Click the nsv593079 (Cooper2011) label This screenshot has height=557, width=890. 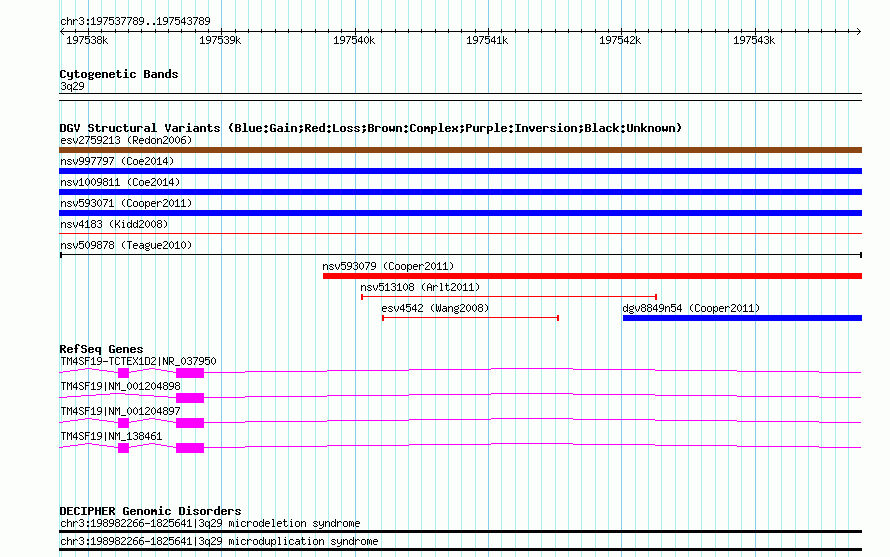(388, 266)
